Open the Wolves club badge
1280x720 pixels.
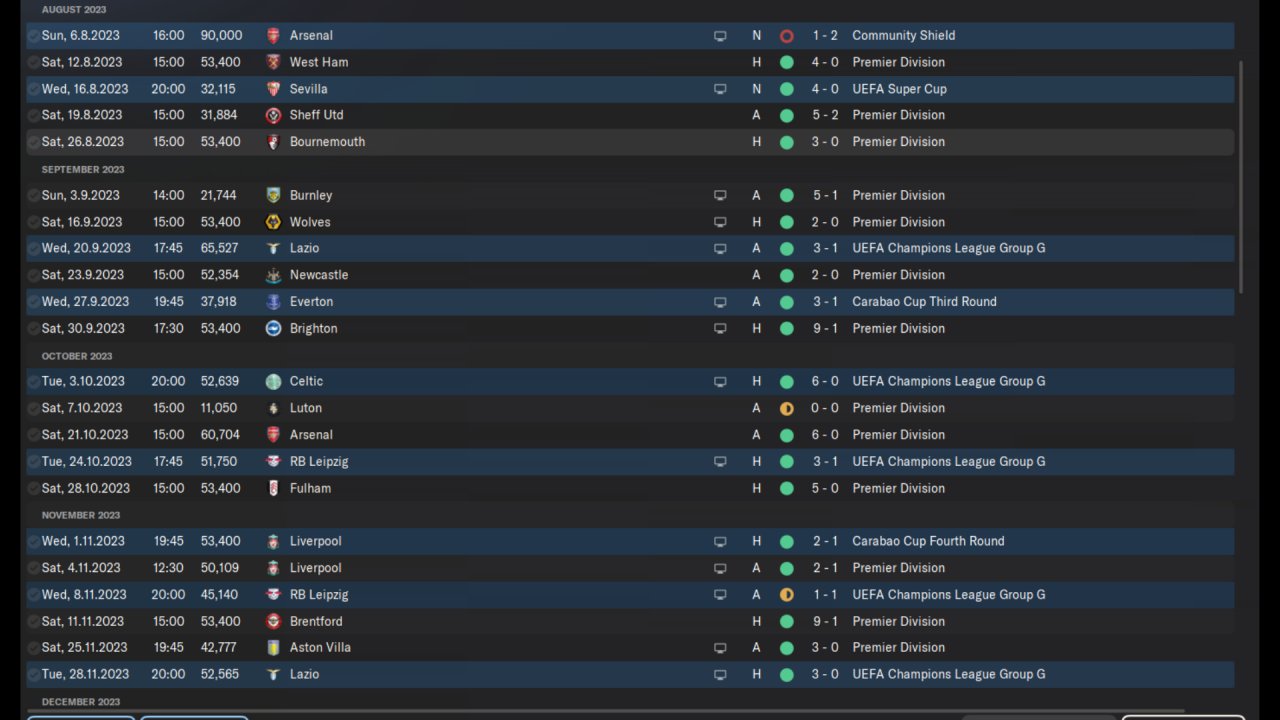(273, 222)
